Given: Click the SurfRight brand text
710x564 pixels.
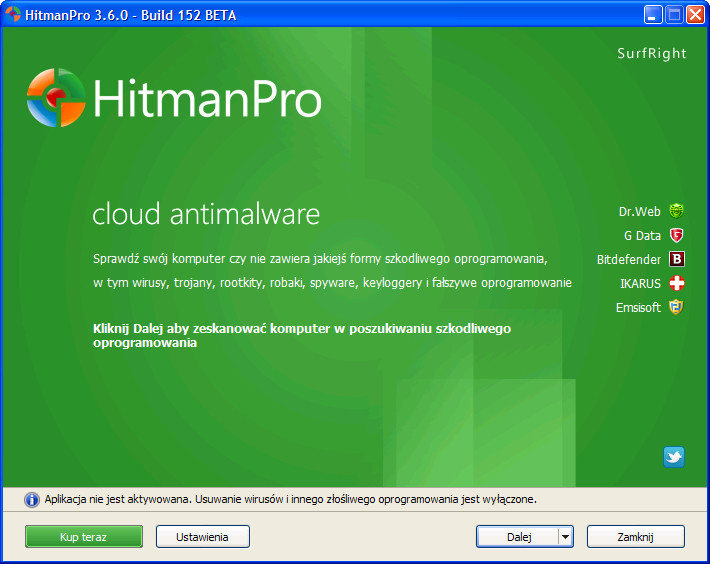Looking at the screenshot, I should pos(652,53).
